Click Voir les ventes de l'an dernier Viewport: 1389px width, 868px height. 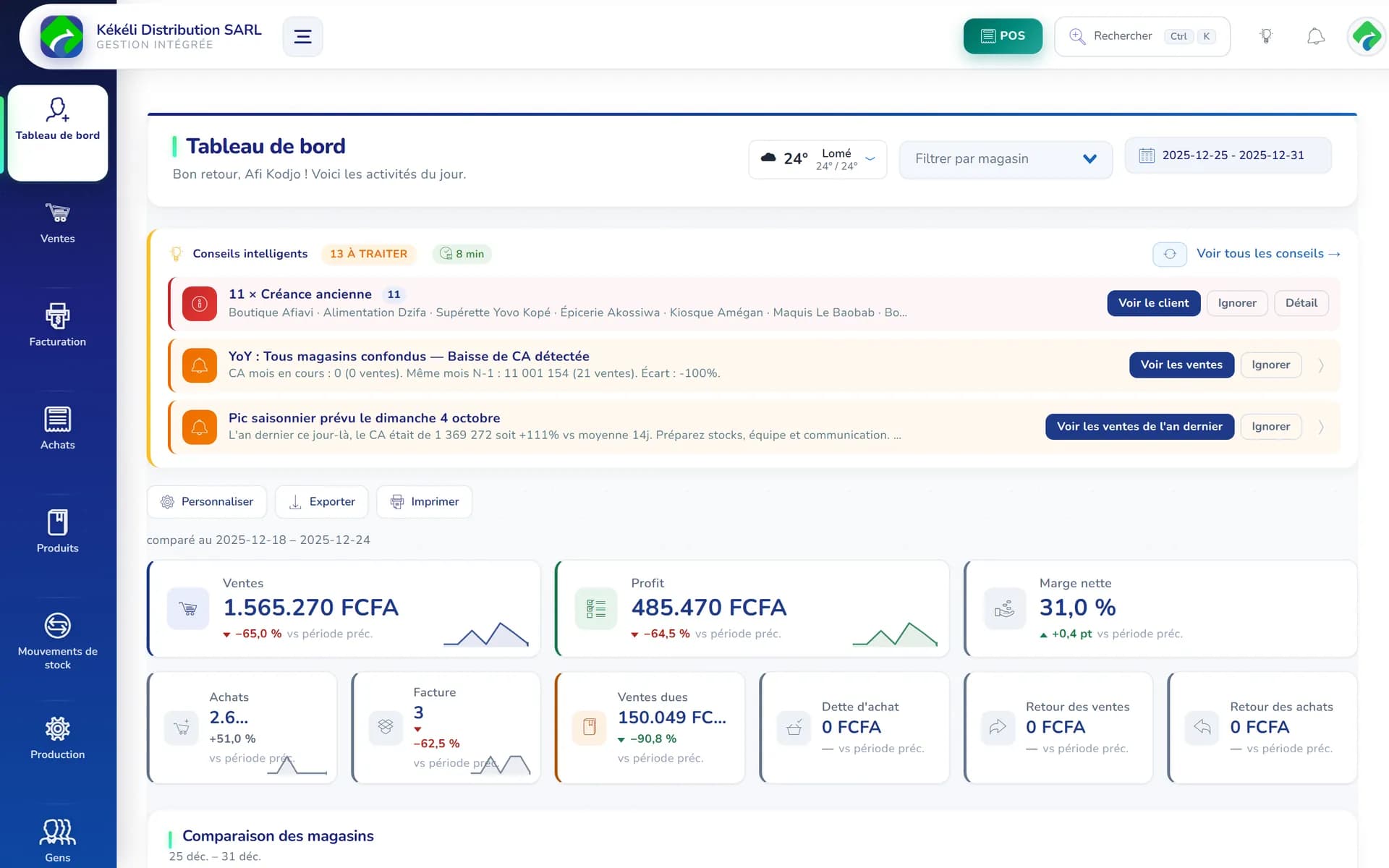(1139, 427)
